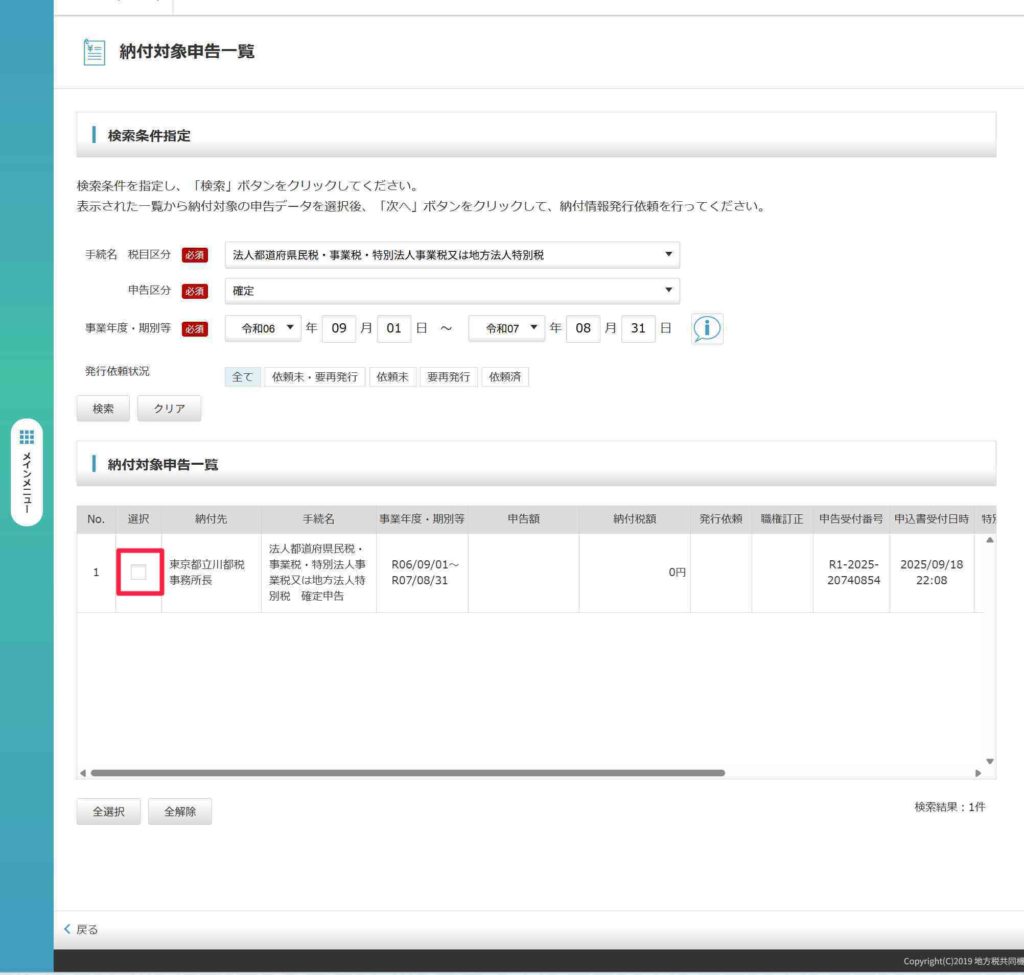Screen dimensions: 1024x975
Task: Open main menu grid icon
Action: (27, 437)
